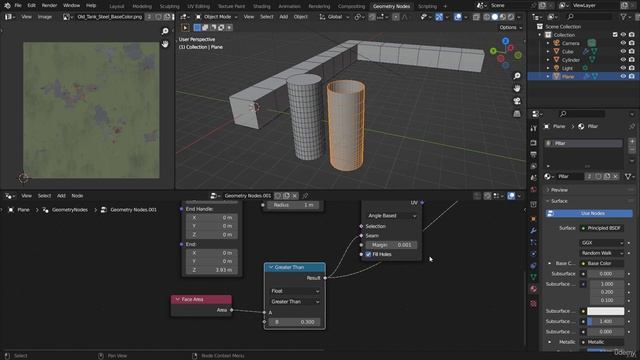Screen dimensions: 640x360
Task: Add a new material slot with plus
Action: tap(632, 142)
